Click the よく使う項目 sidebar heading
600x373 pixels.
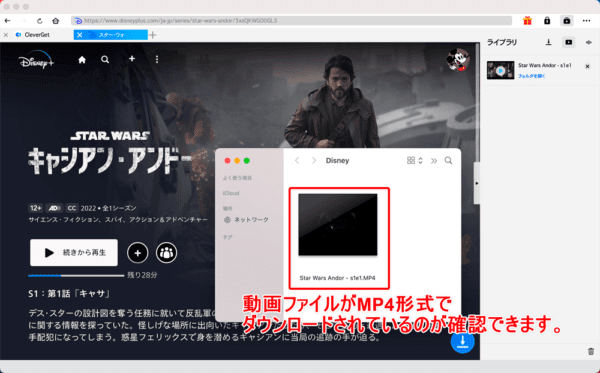tap(237, 178)
